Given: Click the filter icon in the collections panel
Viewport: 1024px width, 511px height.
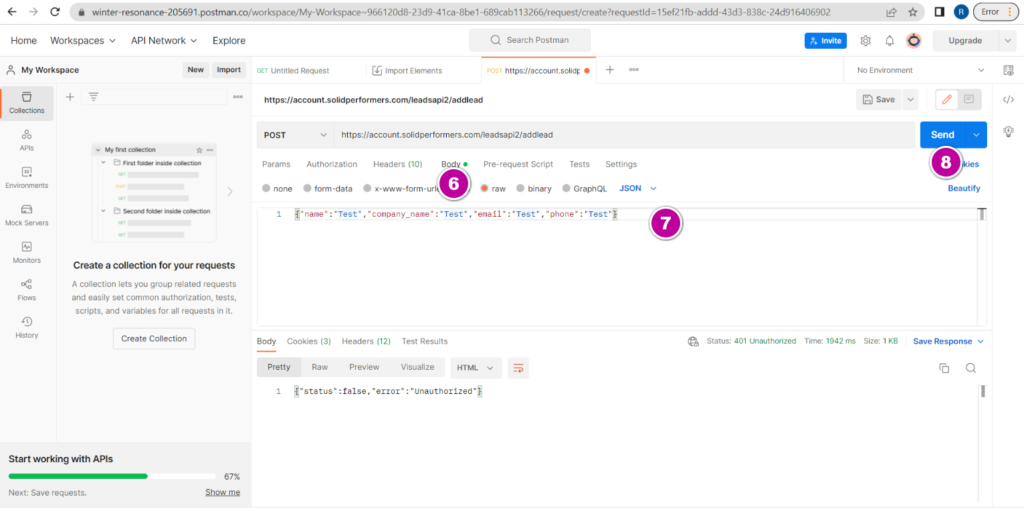Looking at the screenshot, I should coord(93,97).
